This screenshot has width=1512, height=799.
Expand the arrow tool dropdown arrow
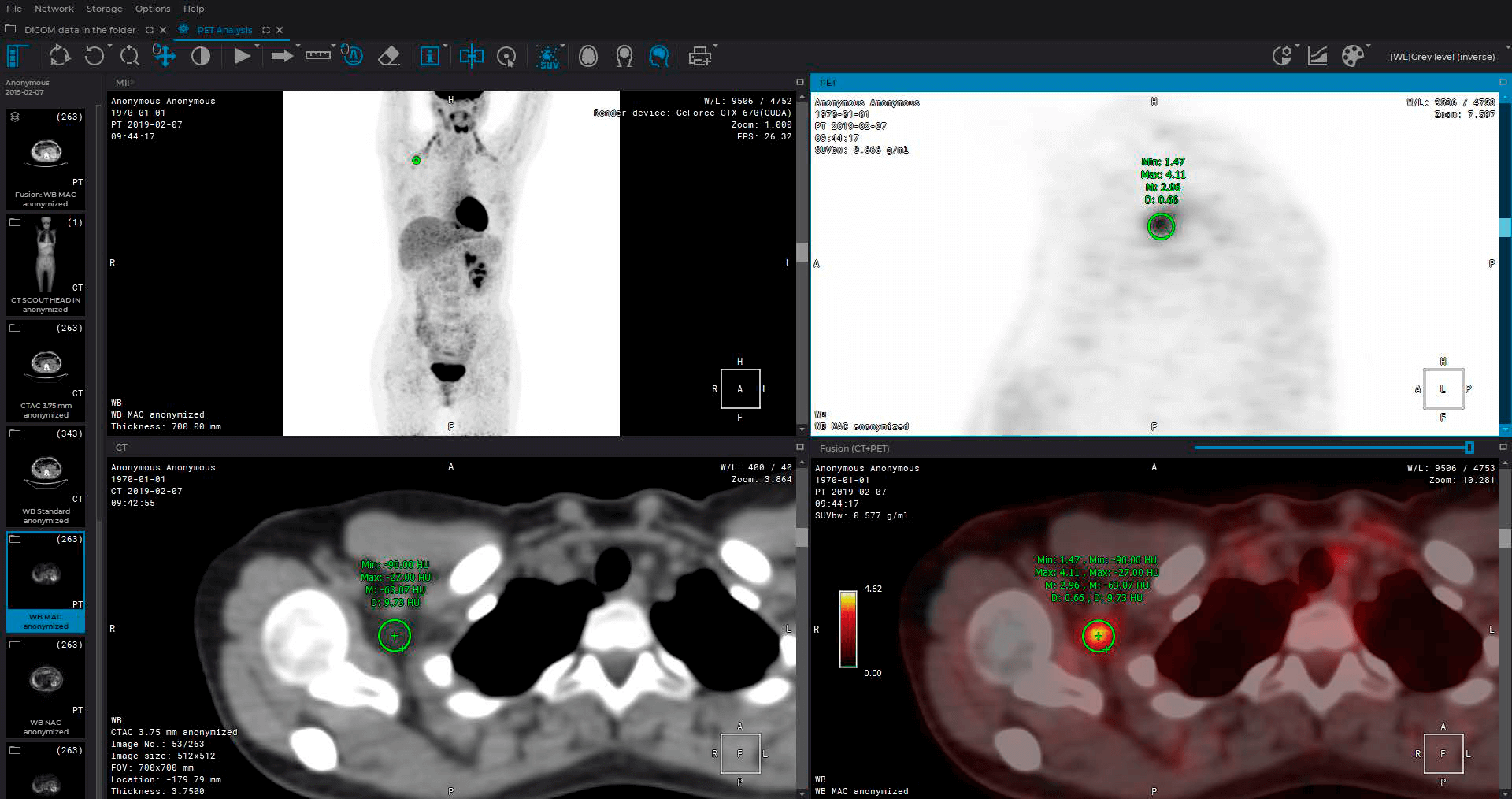(298, 47)
